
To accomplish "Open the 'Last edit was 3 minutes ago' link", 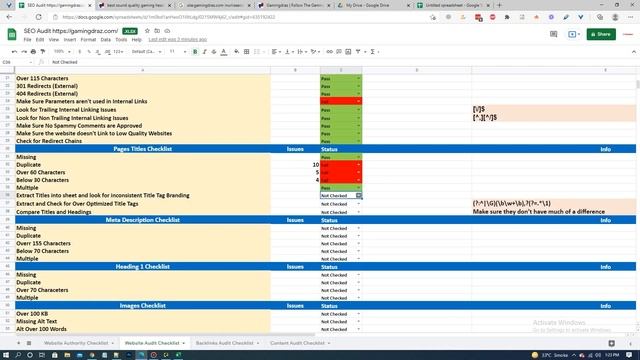I will 178,40.
